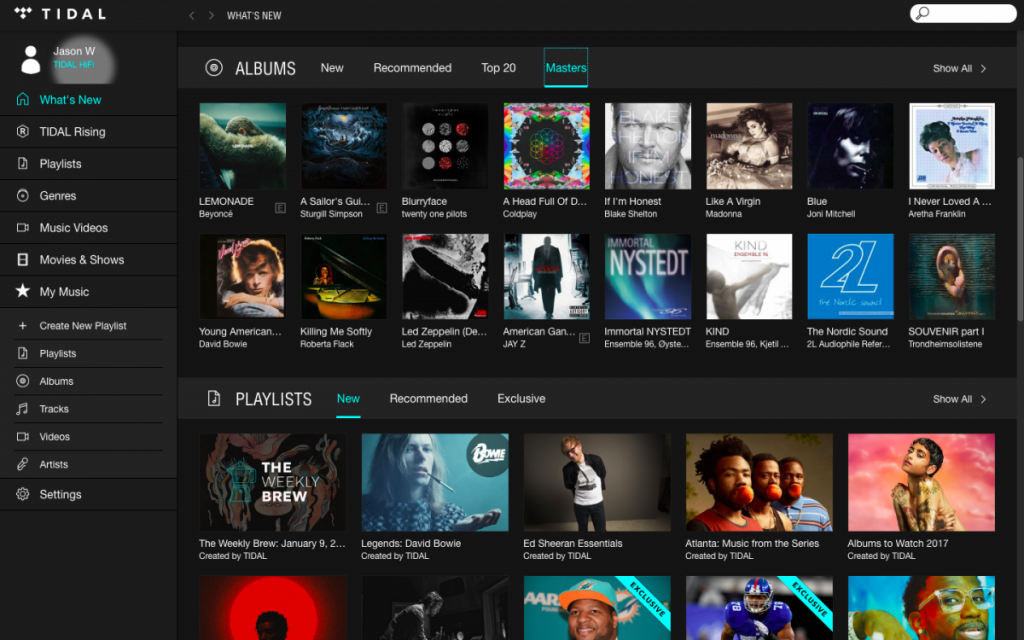Open Genres from the sidebar
The image size is (1024, 640).
88,195
